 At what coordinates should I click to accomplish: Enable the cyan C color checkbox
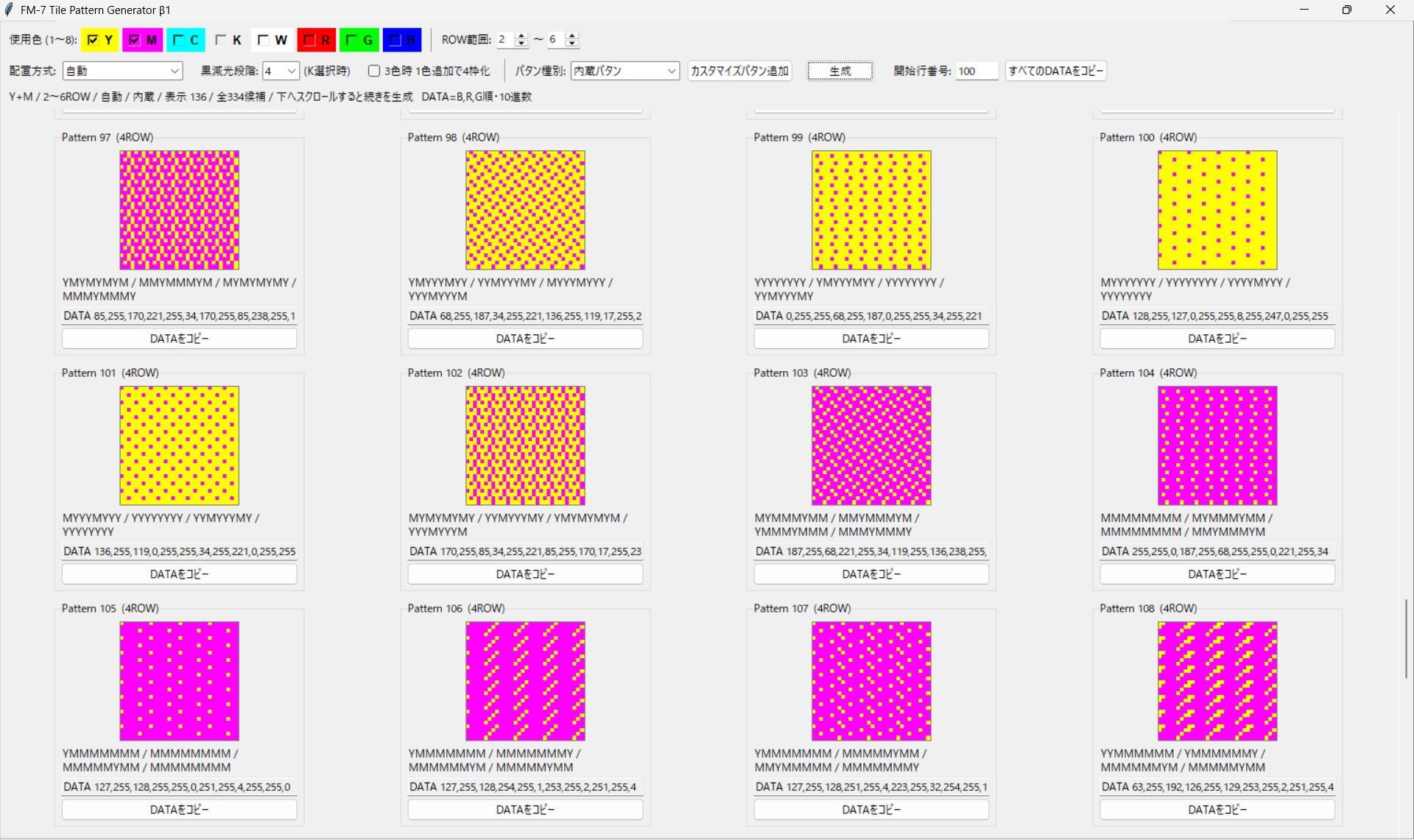pos(186,40)
